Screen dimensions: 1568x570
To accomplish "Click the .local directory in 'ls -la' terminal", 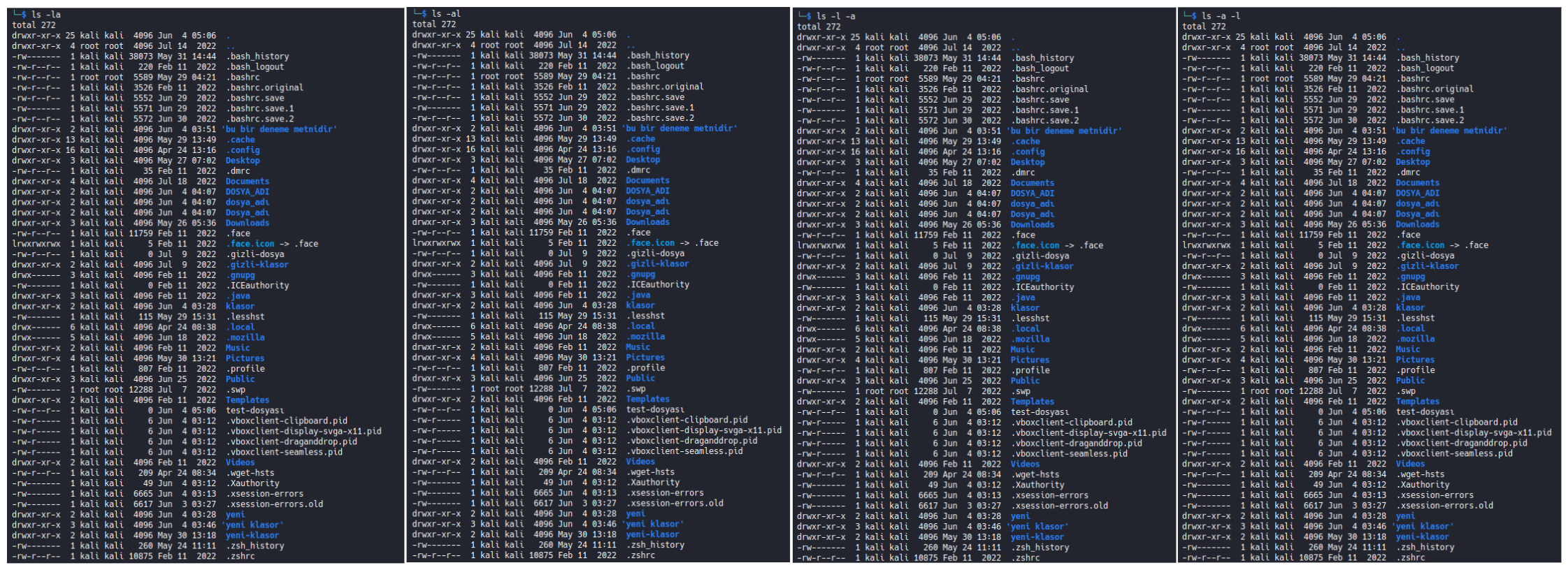I will pyautogui.click(x=240, y=328).
